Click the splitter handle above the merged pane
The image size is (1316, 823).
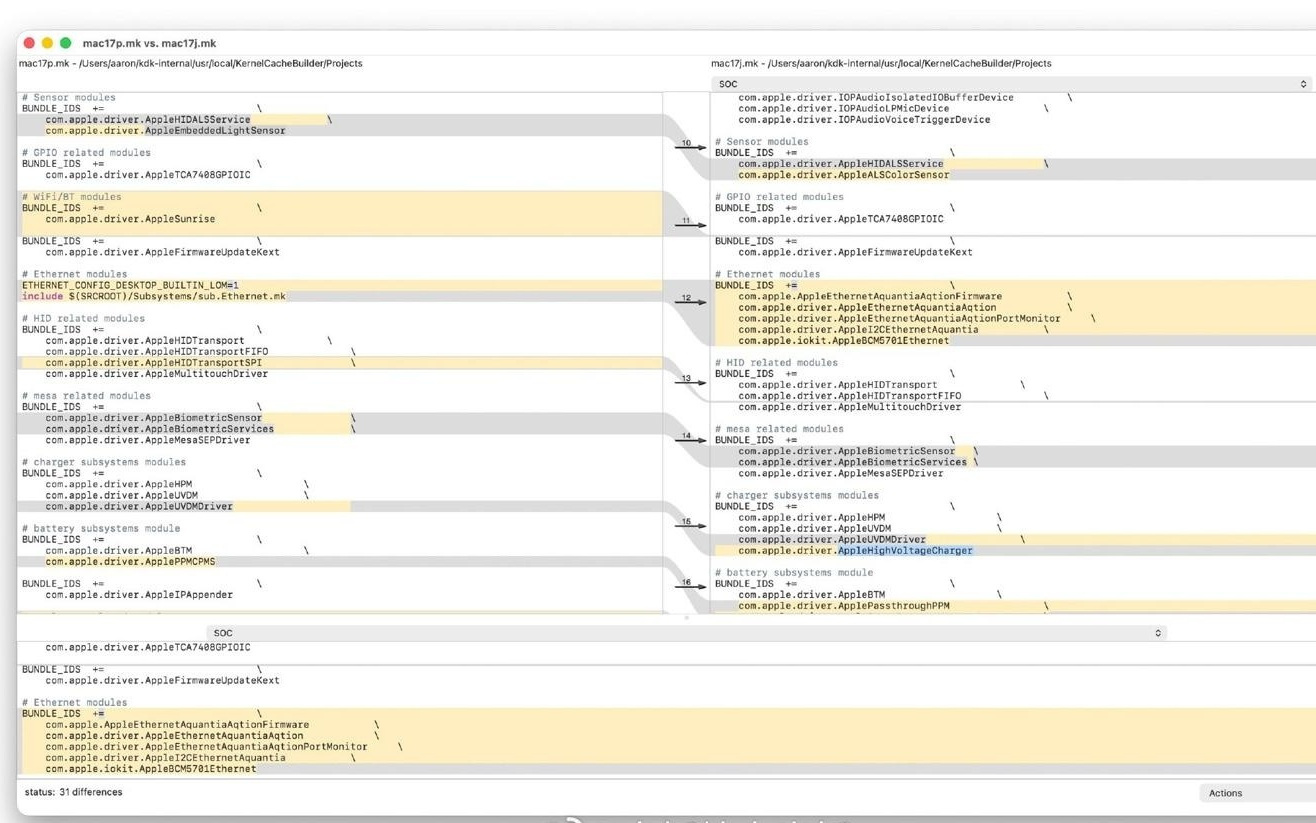[686, 619]
